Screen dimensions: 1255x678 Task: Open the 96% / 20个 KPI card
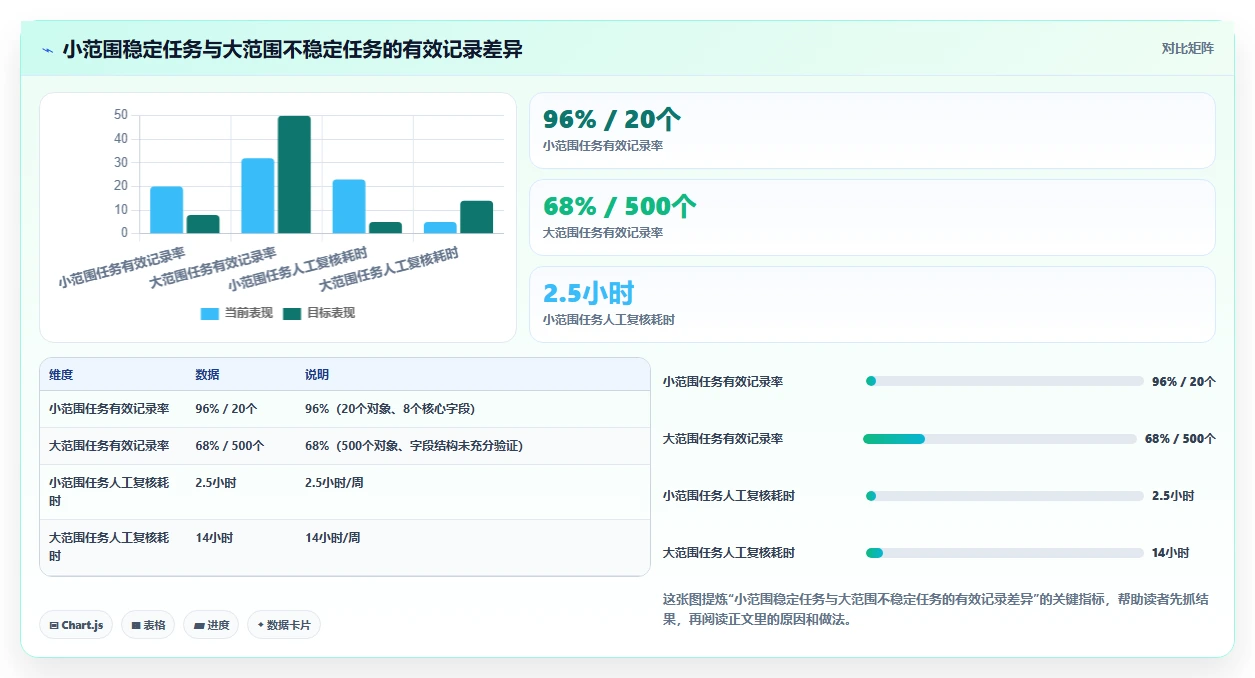point(872,131)
